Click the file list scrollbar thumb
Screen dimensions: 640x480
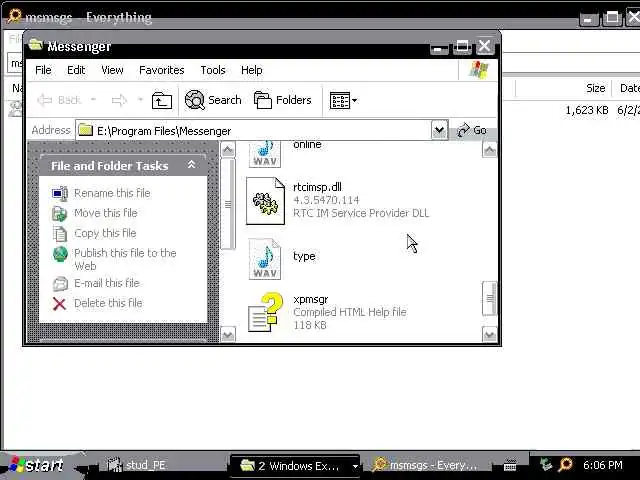pos(489,299)
